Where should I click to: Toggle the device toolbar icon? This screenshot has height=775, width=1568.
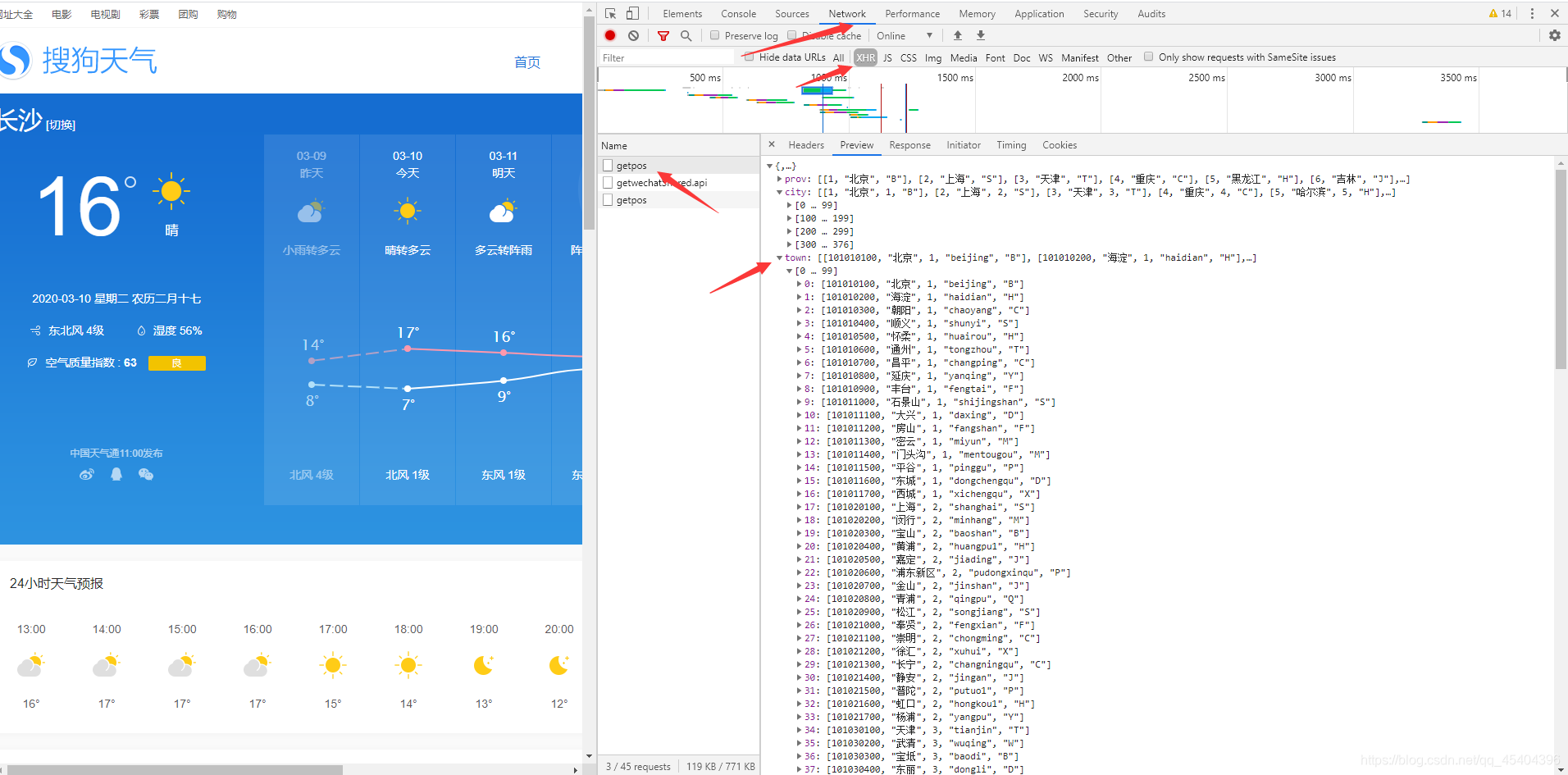click(632, 13)
